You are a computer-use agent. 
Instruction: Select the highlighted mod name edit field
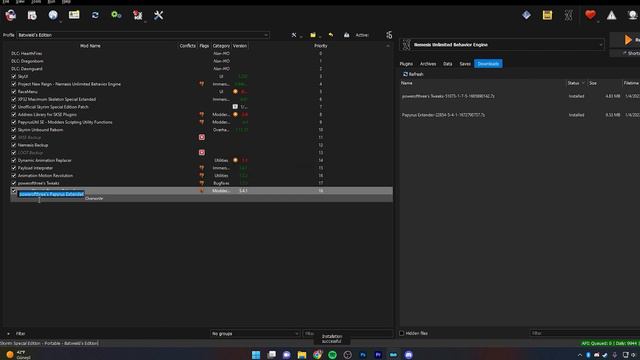51,194
